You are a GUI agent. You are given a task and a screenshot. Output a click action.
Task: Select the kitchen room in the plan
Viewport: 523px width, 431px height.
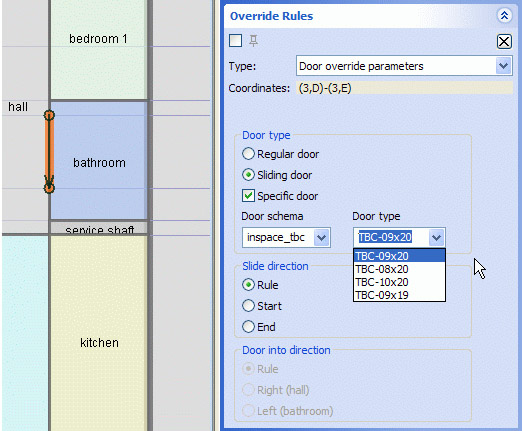click(x=99, y=334)
